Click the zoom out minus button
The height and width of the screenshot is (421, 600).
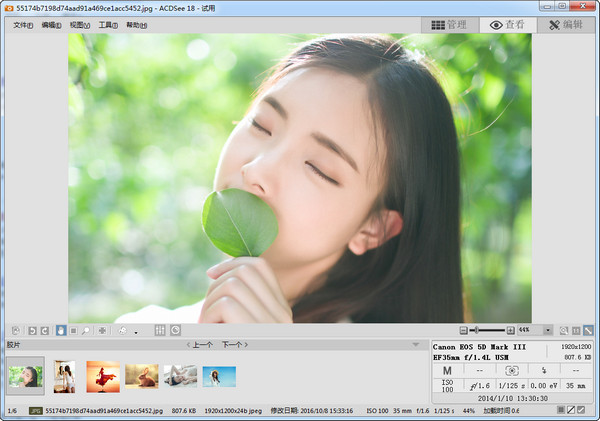click(x=464, y=330)
